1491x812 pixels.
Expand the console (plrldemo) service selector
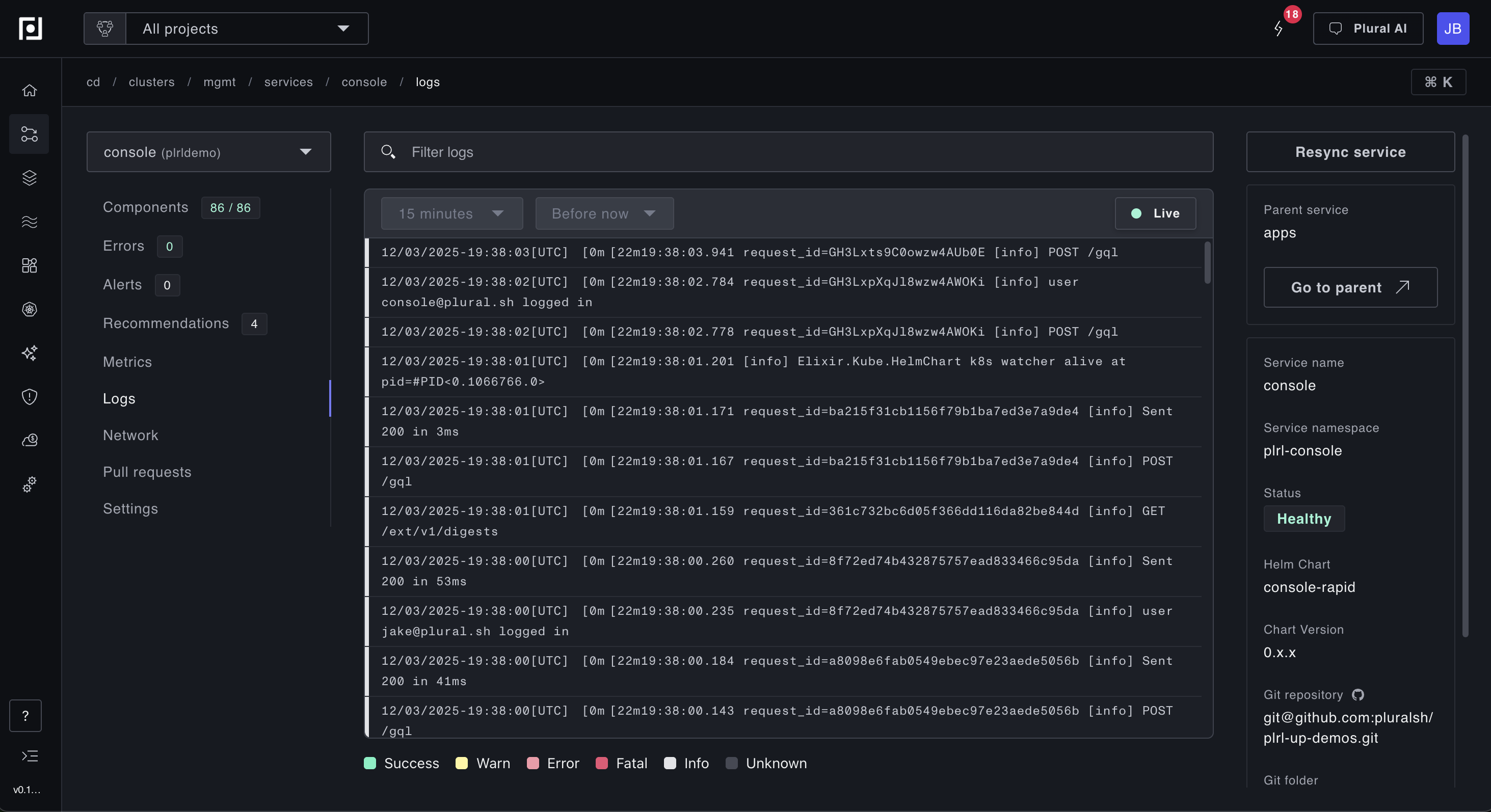208,152
